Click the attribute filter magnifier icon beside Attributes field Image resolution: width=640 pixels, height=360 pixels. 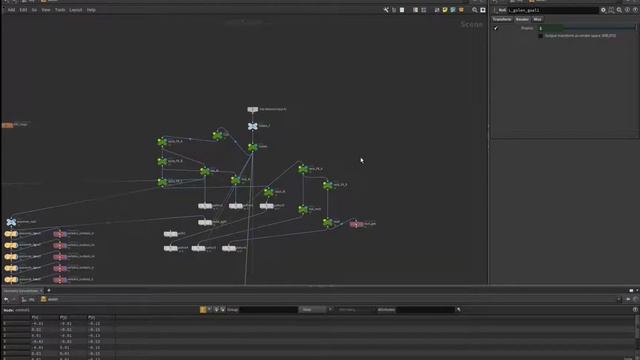[458, 310]
